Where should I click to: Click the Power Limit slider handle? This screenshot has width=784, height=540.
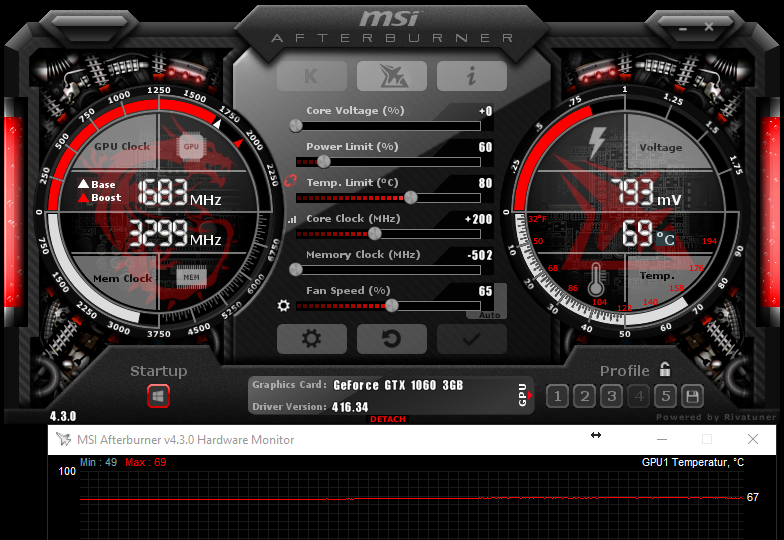324,162
